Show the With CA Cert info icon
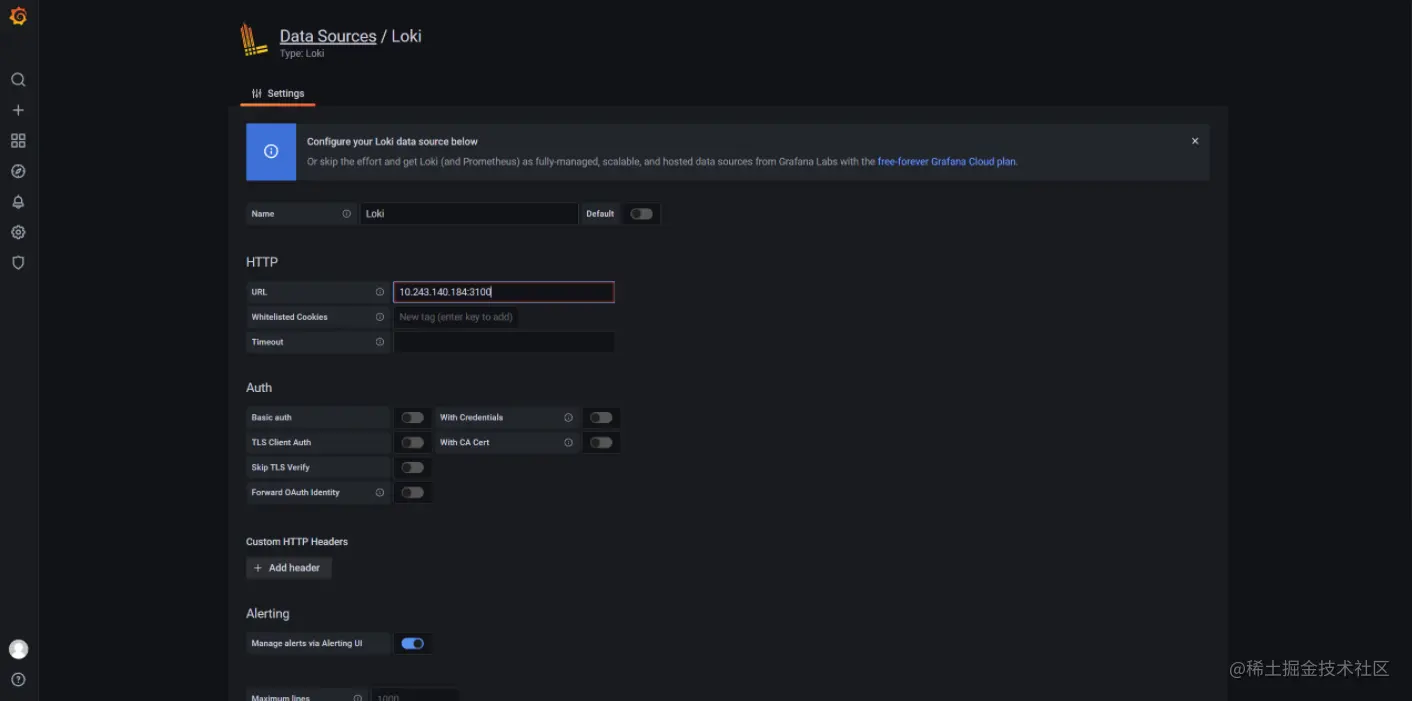The image size is (1412, 701). coord(568,442)
